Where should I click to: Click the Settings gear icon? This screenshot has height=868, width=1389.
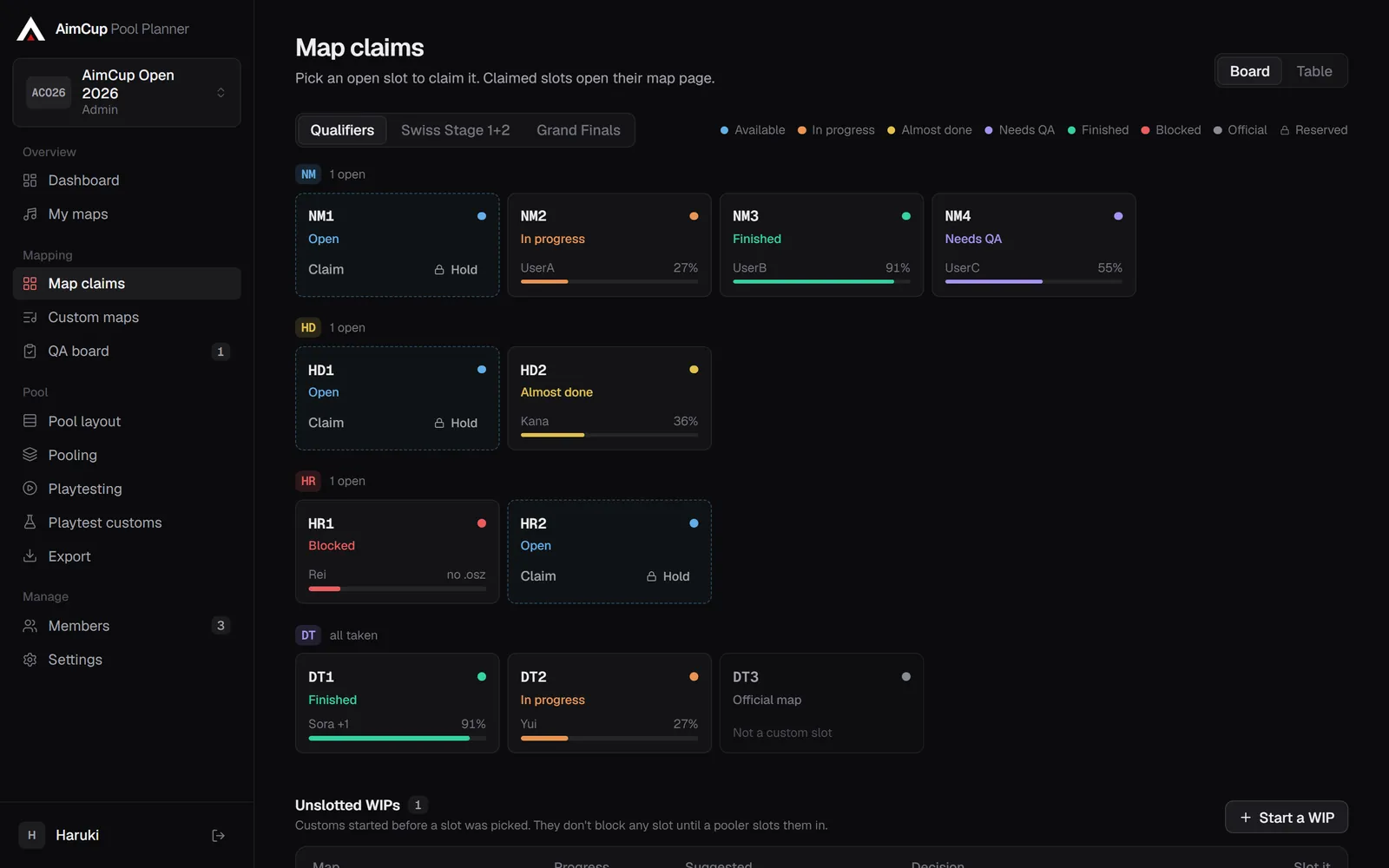[x=30, y=660]
